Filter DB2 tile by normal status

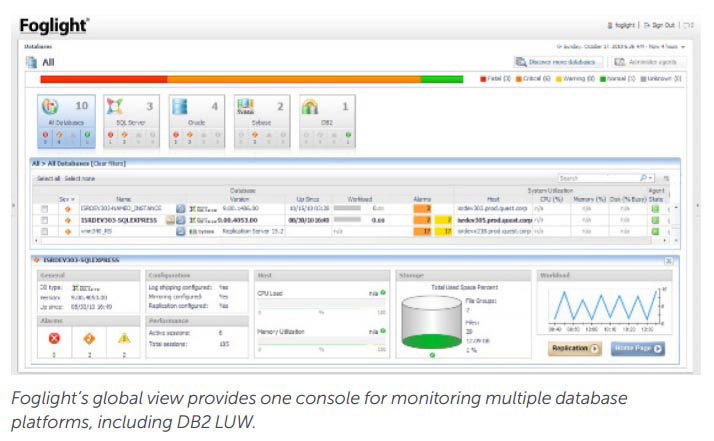click(x=348, y=135)
